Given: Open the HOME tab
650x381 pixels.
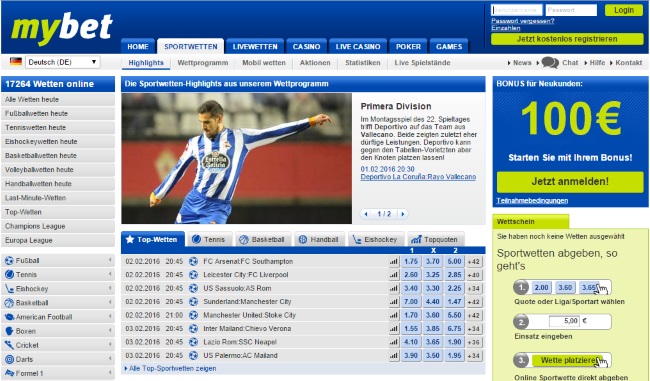Looking at the screenshot, I should coord(138,46).
